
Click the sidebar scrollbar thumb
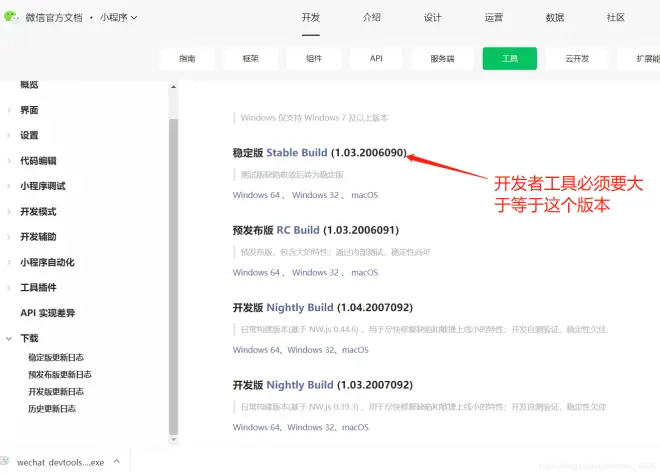point(173,277)
